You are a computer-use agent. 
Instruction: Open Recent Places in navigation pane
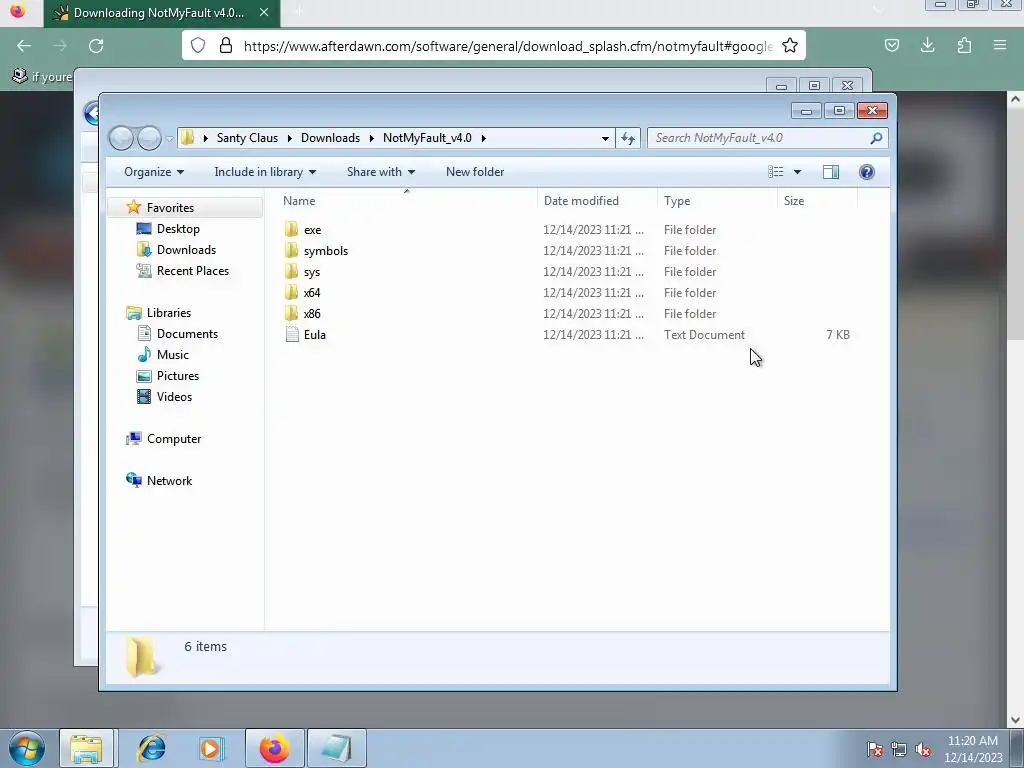(x=192, y=270)
